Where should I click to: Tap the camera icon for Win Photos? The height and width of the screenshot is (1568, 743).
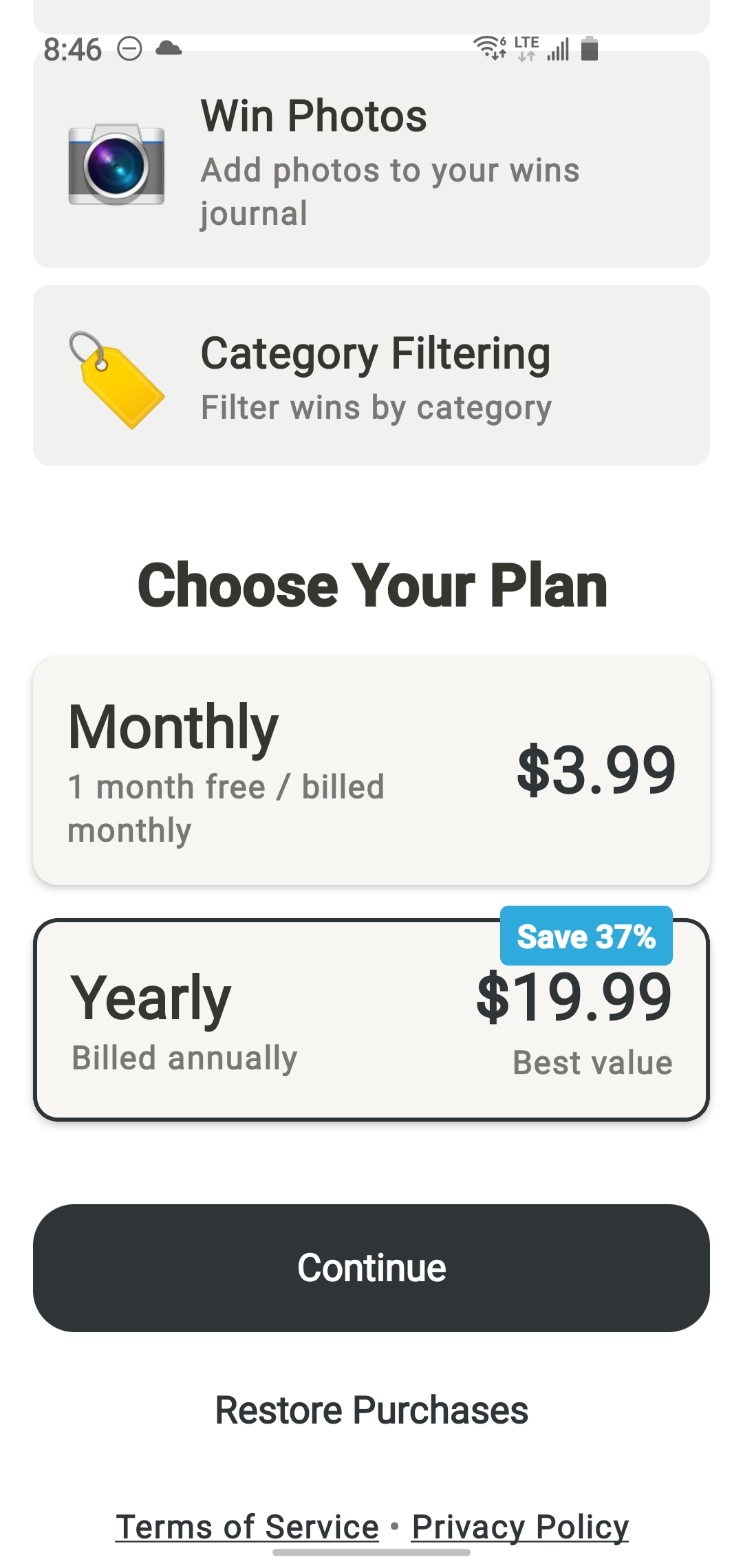(116, 164)
